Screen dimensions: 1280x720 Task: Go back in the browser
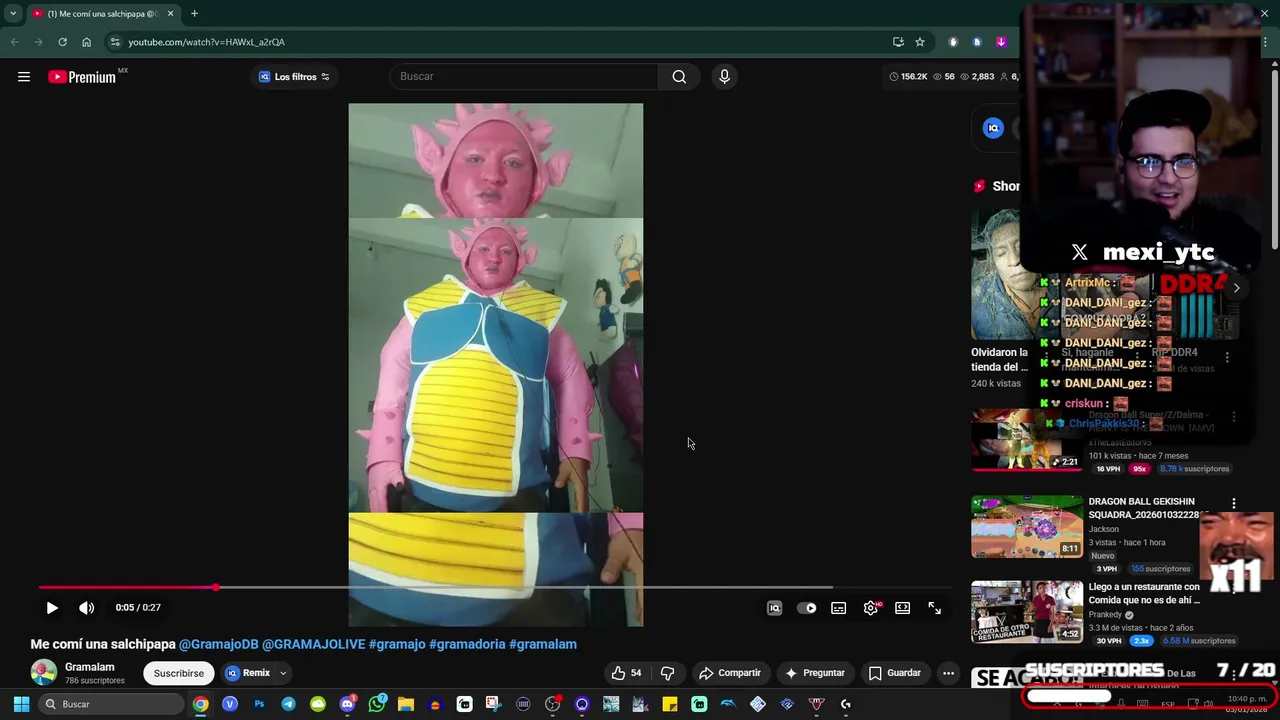(x=14, y=42)
